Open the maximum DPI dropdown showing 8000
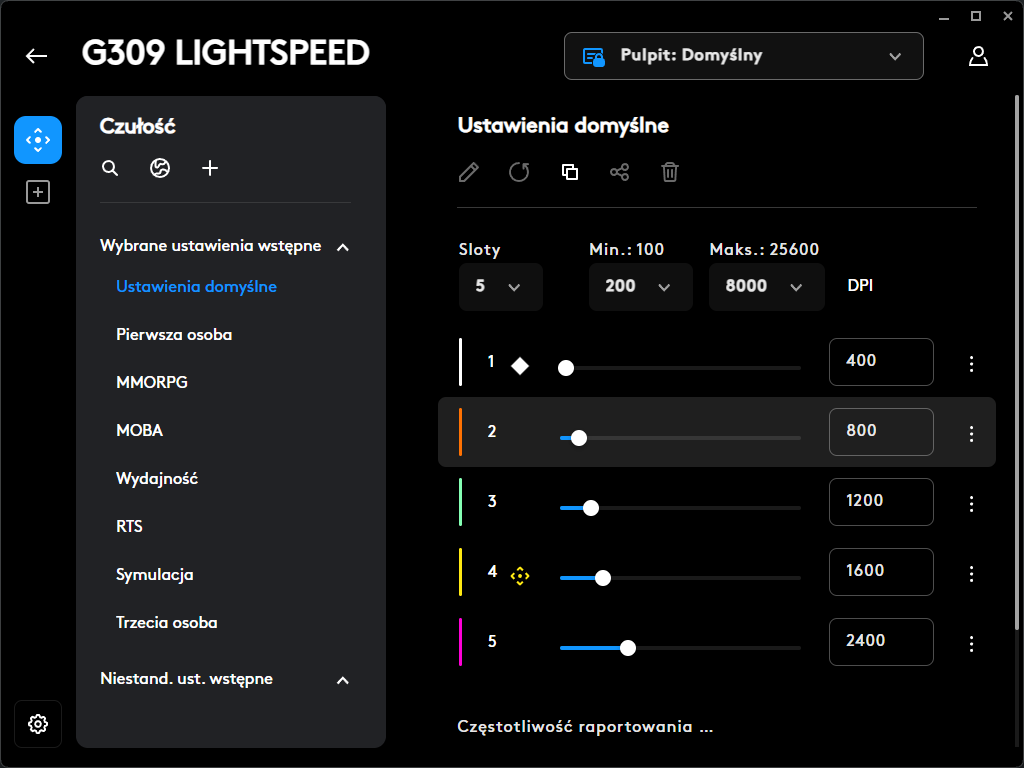This screenshot has width=1024, height=768. (767, 287)
